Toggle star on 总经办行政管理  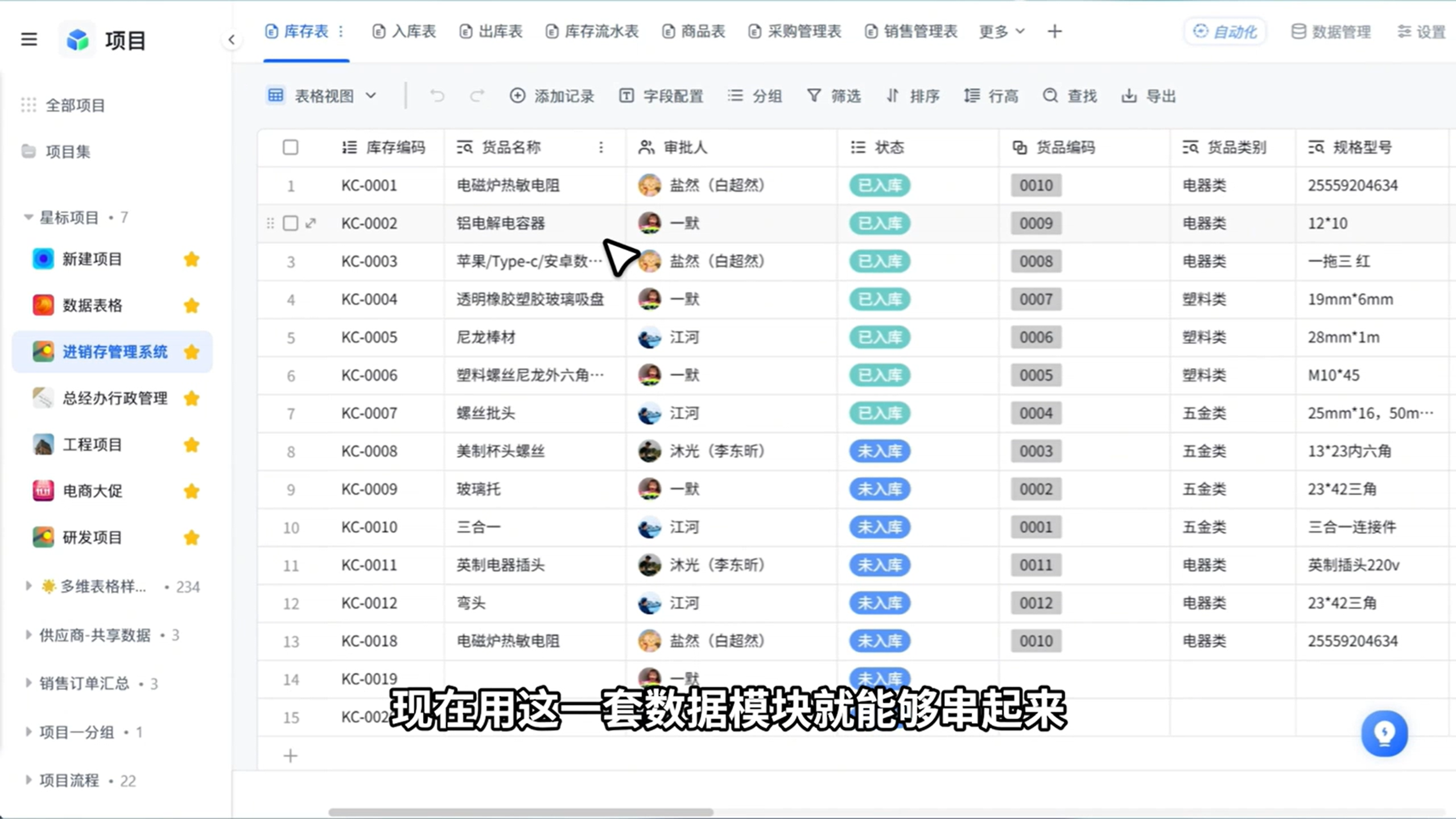click(x=192, y=398)
